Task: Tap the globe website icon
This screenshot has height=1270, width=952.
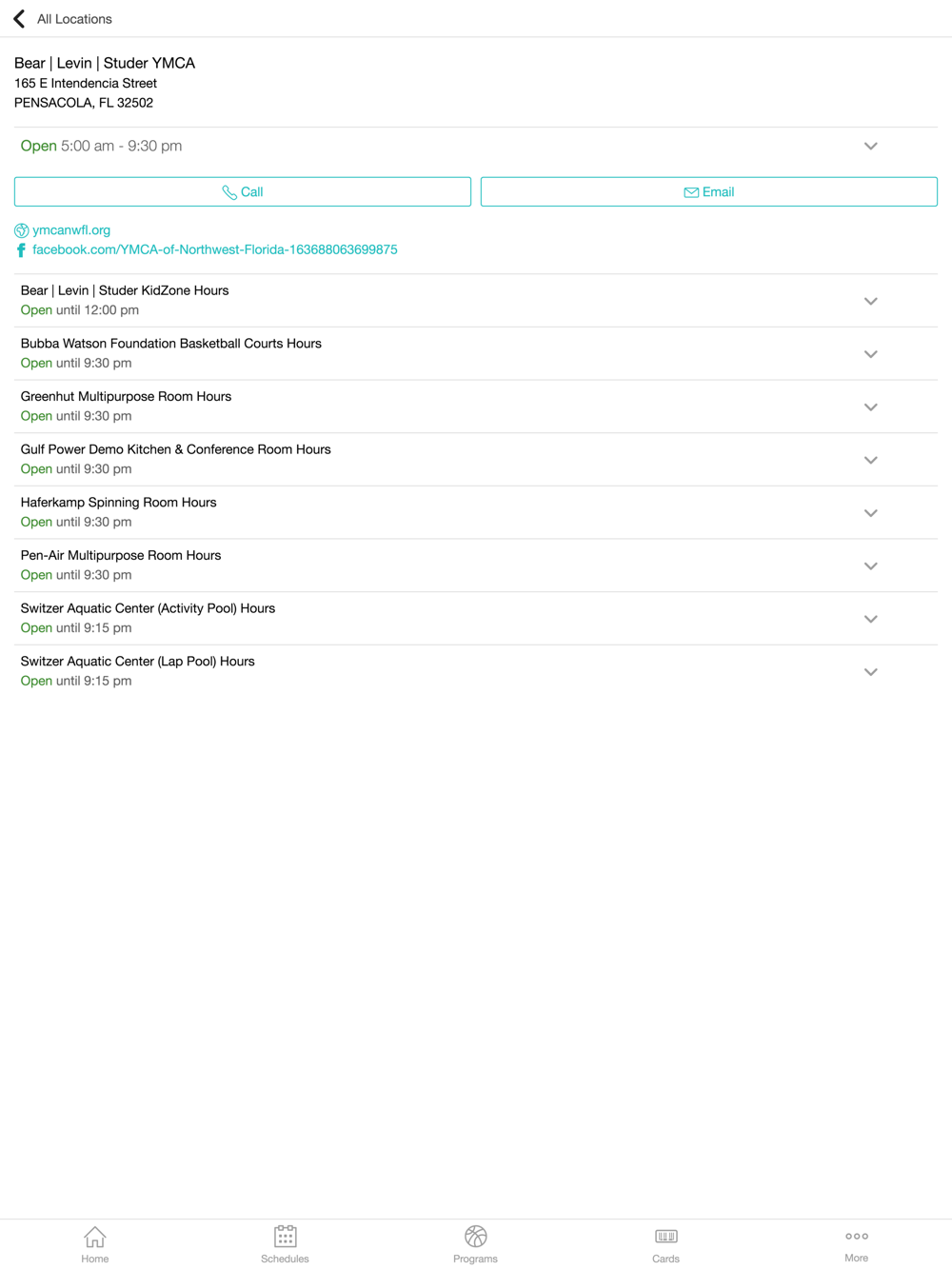Action: point(21,230)
